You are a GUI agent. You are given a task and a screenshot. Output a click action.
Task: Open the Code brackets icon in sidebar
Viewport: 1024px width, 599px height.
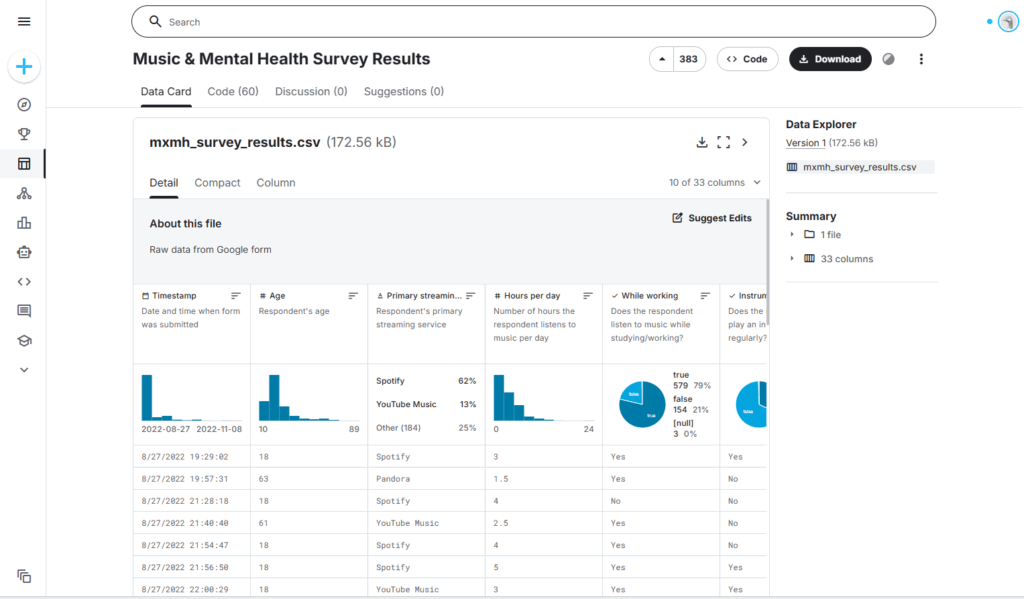pyautogui.click(x=24, y=282)
